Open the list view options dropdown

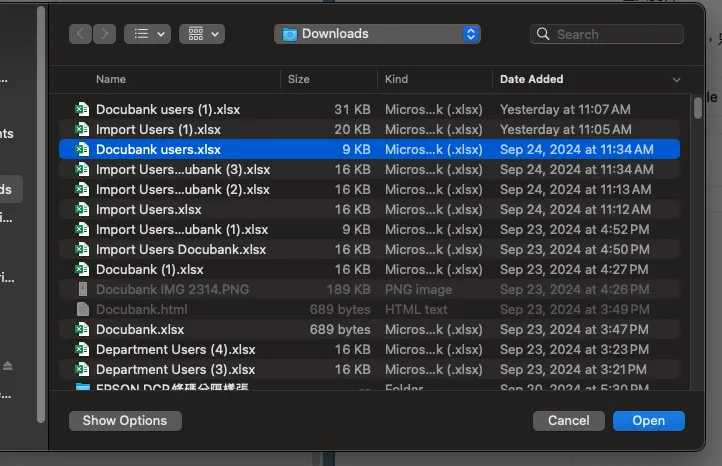(147, 34)
